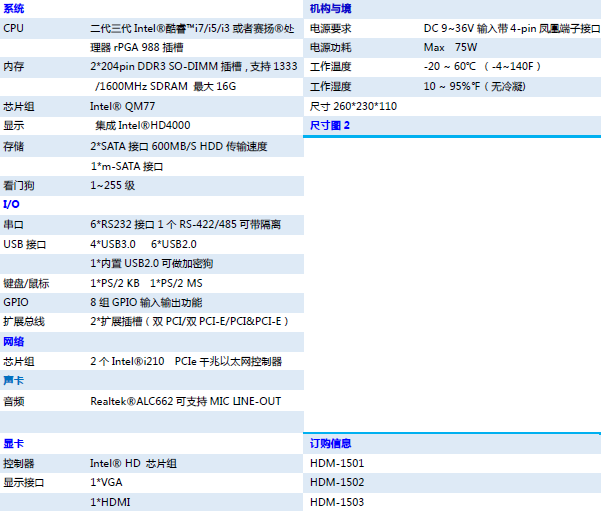Select the HDM-1503 order model

tap(337, 502)
